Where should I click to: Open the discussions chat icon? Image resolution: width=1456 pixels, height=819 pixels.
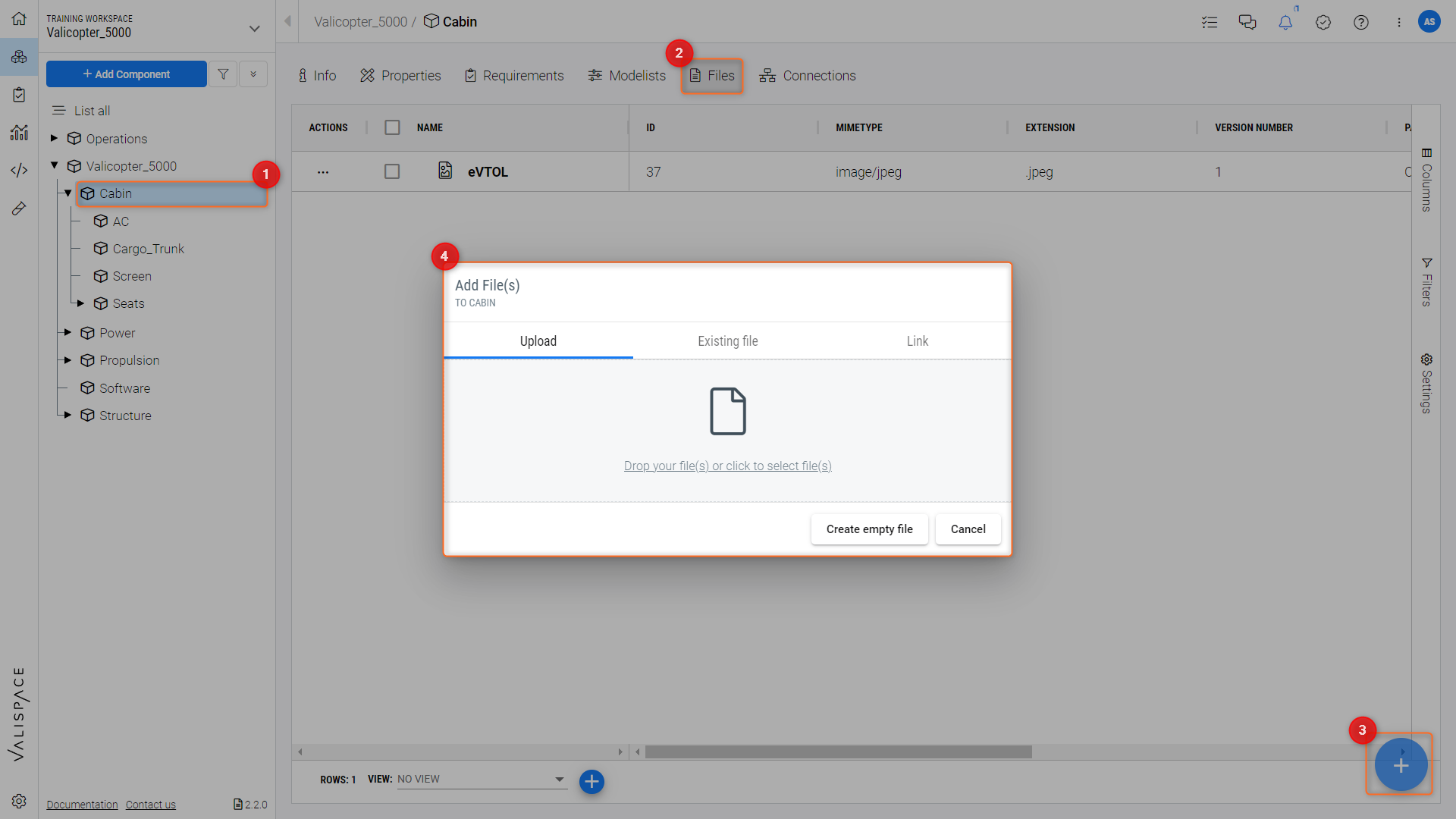[1247, 22]
